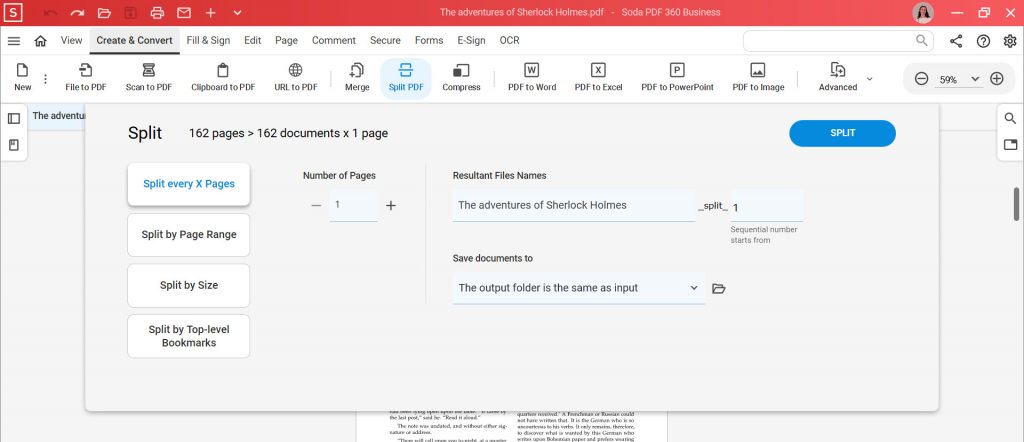Redo the last action

click(x=77, y=12)
